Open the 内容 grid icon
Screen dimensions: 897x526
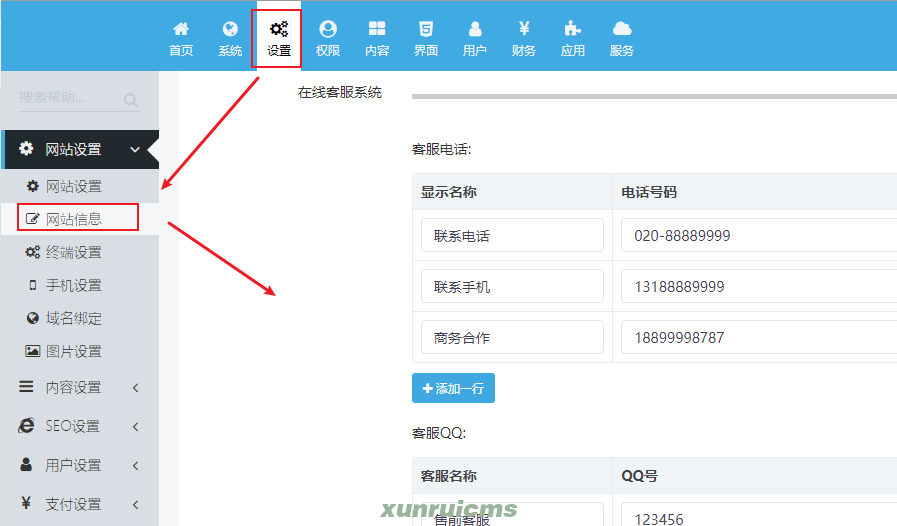point(377,29)
